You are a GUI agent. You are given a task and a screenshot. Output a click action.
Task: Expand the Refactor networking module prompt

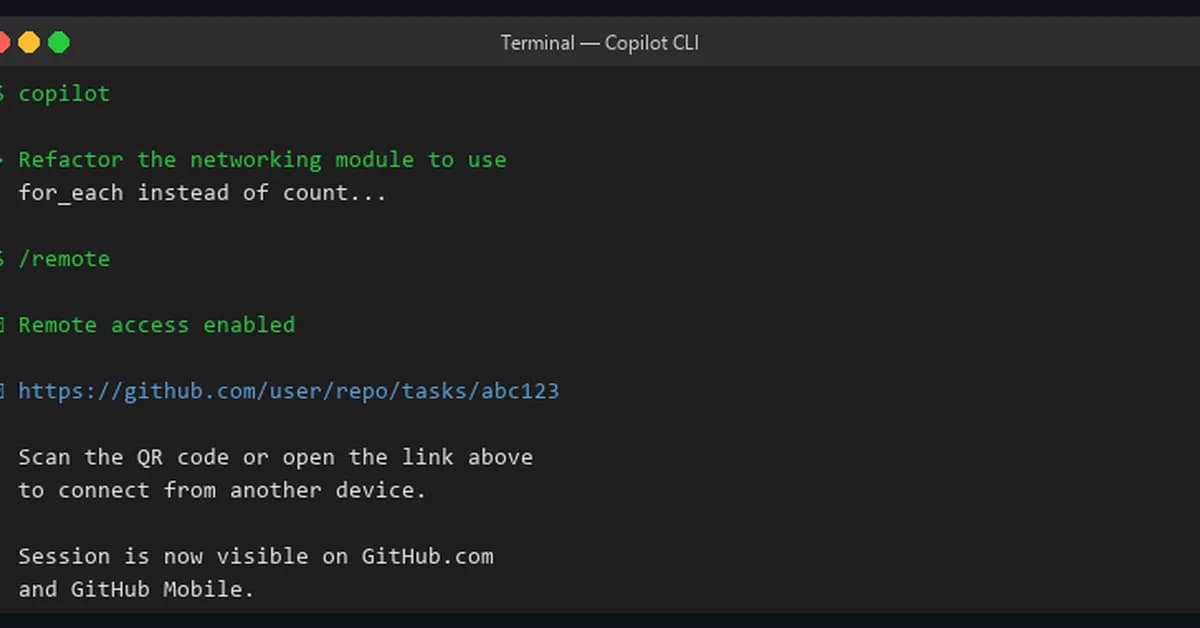[x=260, y=159]
